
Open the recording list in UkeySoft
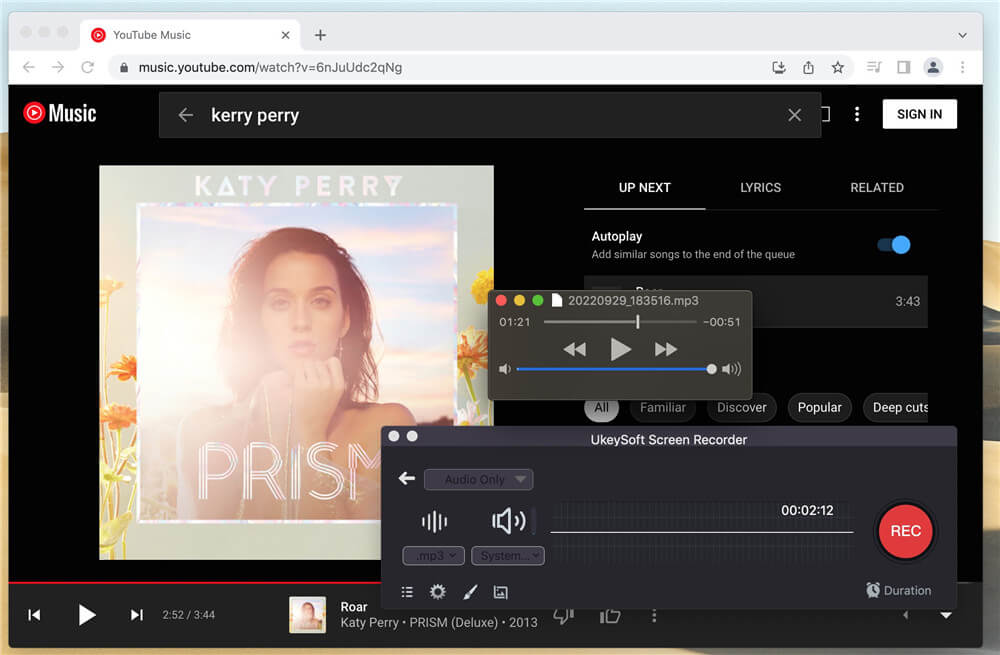pos(407,592)
